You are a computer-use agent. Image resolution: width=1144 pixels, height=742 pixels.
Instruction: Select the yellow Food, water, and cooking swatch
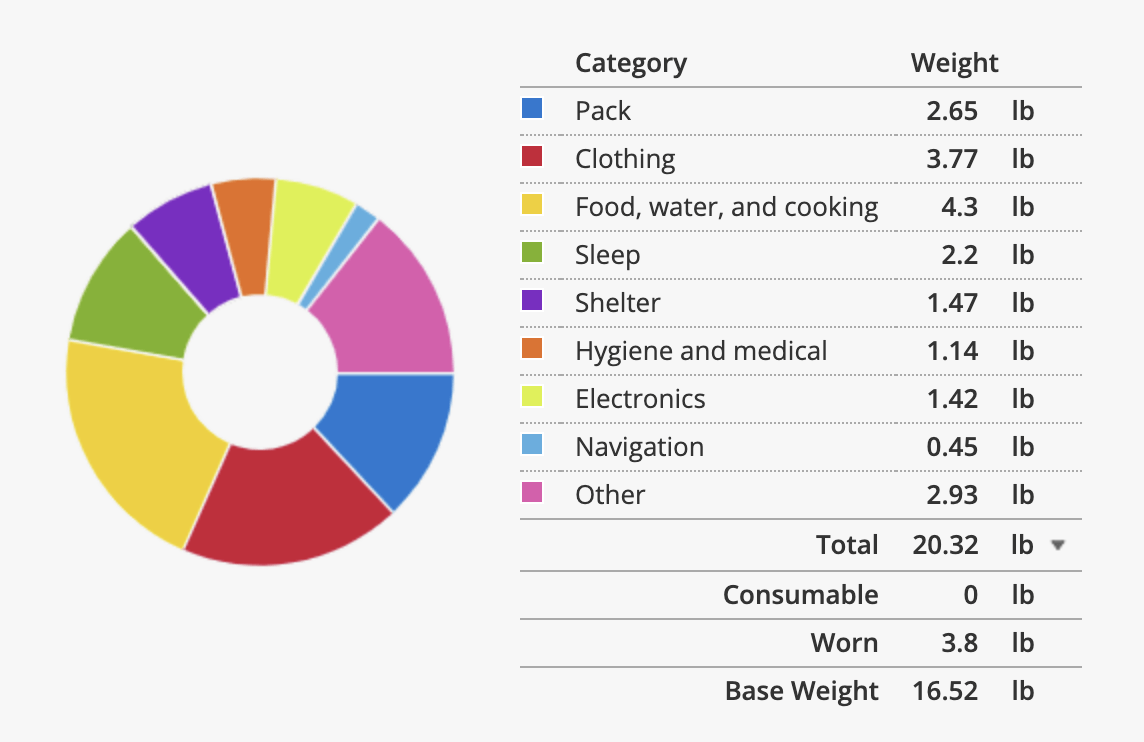tap(532, 204)
